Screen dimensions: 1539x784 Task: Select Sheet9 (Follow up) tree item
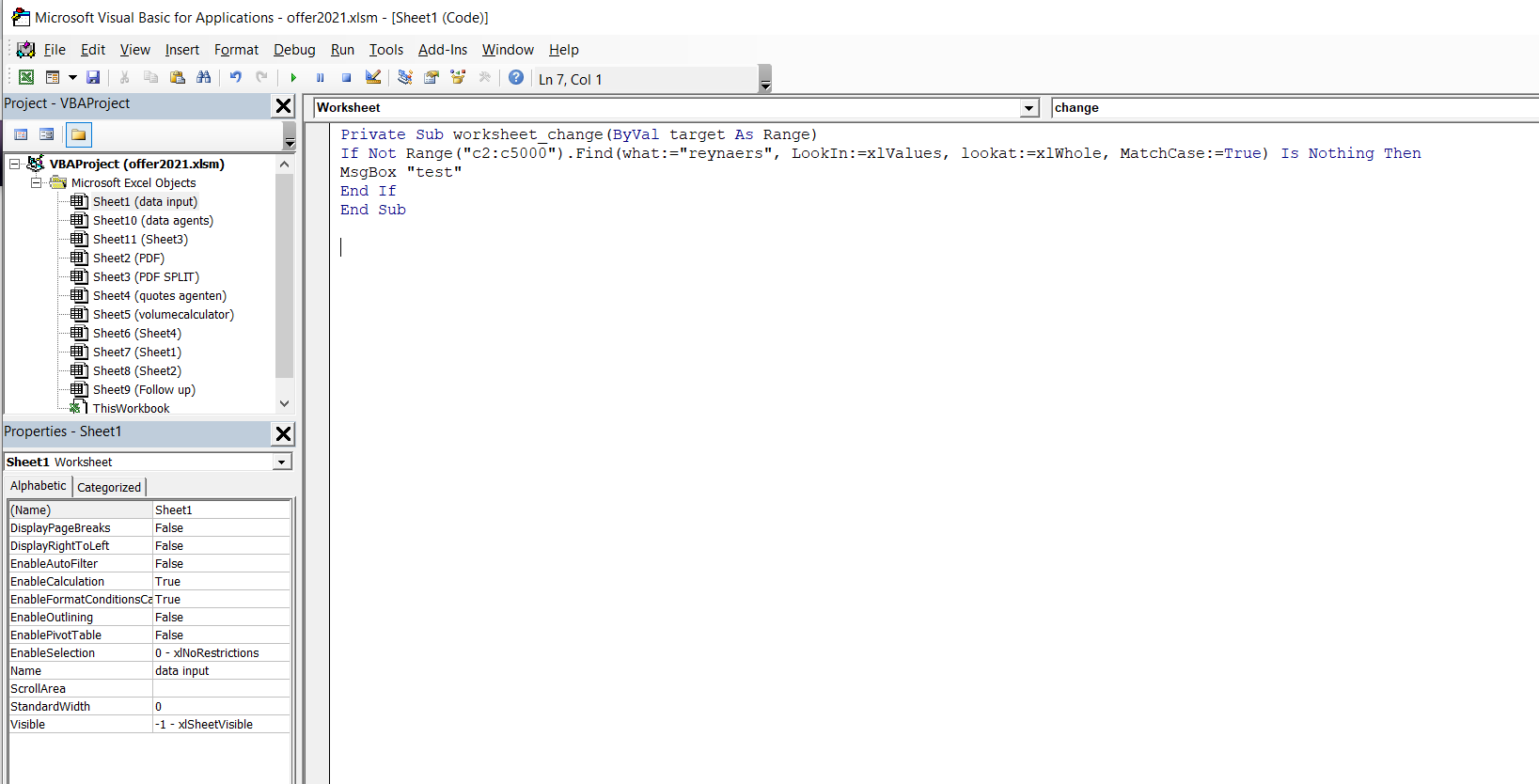(144, 389)
